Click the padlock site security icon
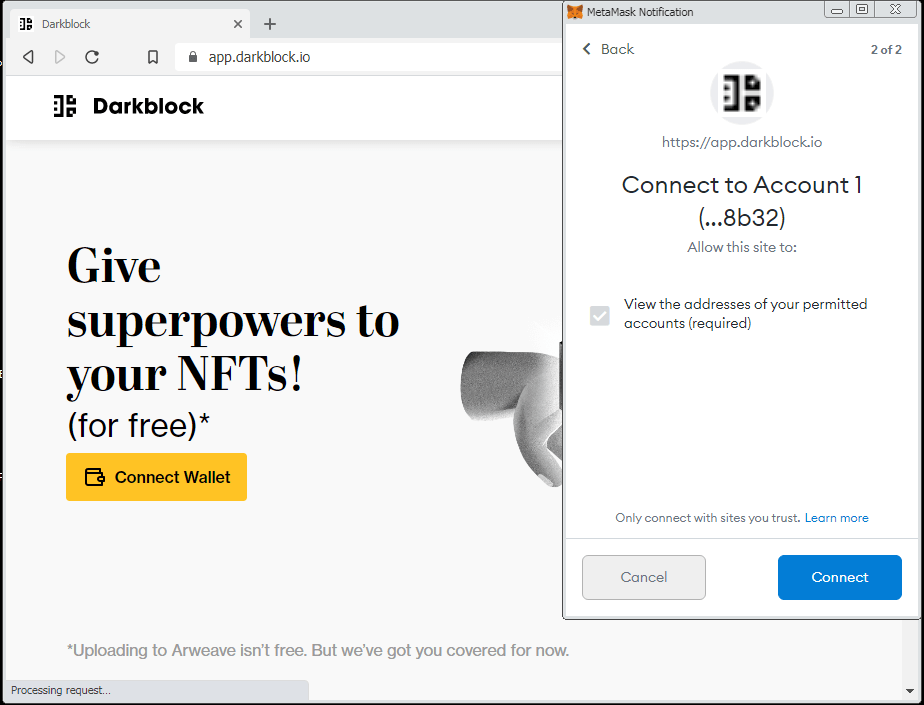Screen dimensions: 924x705 (193, 57)
